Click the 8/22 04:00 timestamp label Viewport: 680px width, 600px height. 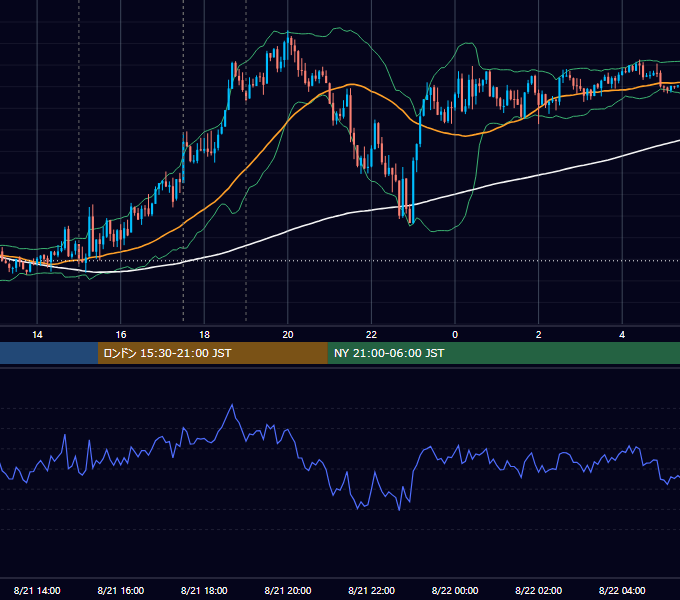622,590
